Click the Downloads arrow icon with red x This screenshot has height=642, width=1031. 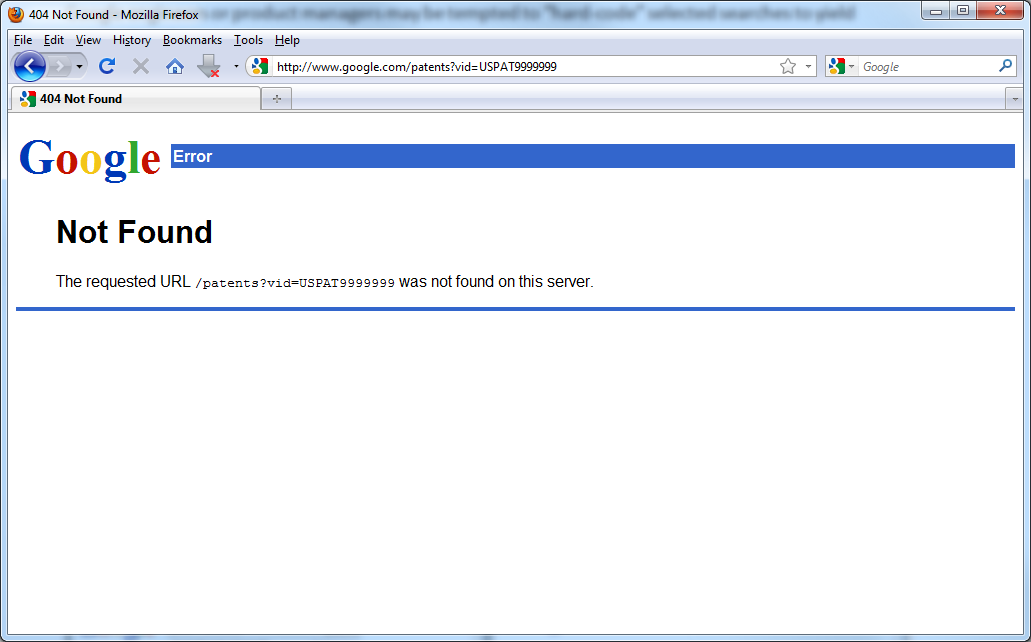click(209, 66)
